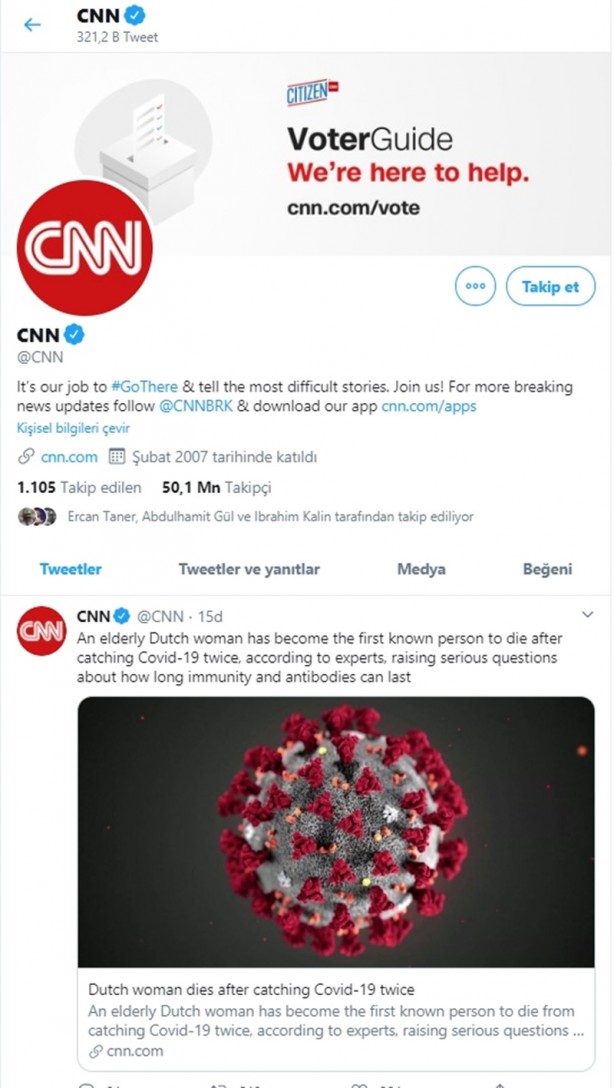Open the follower avatars cluster
614x1088 pixels.
(x=37, y=517)
